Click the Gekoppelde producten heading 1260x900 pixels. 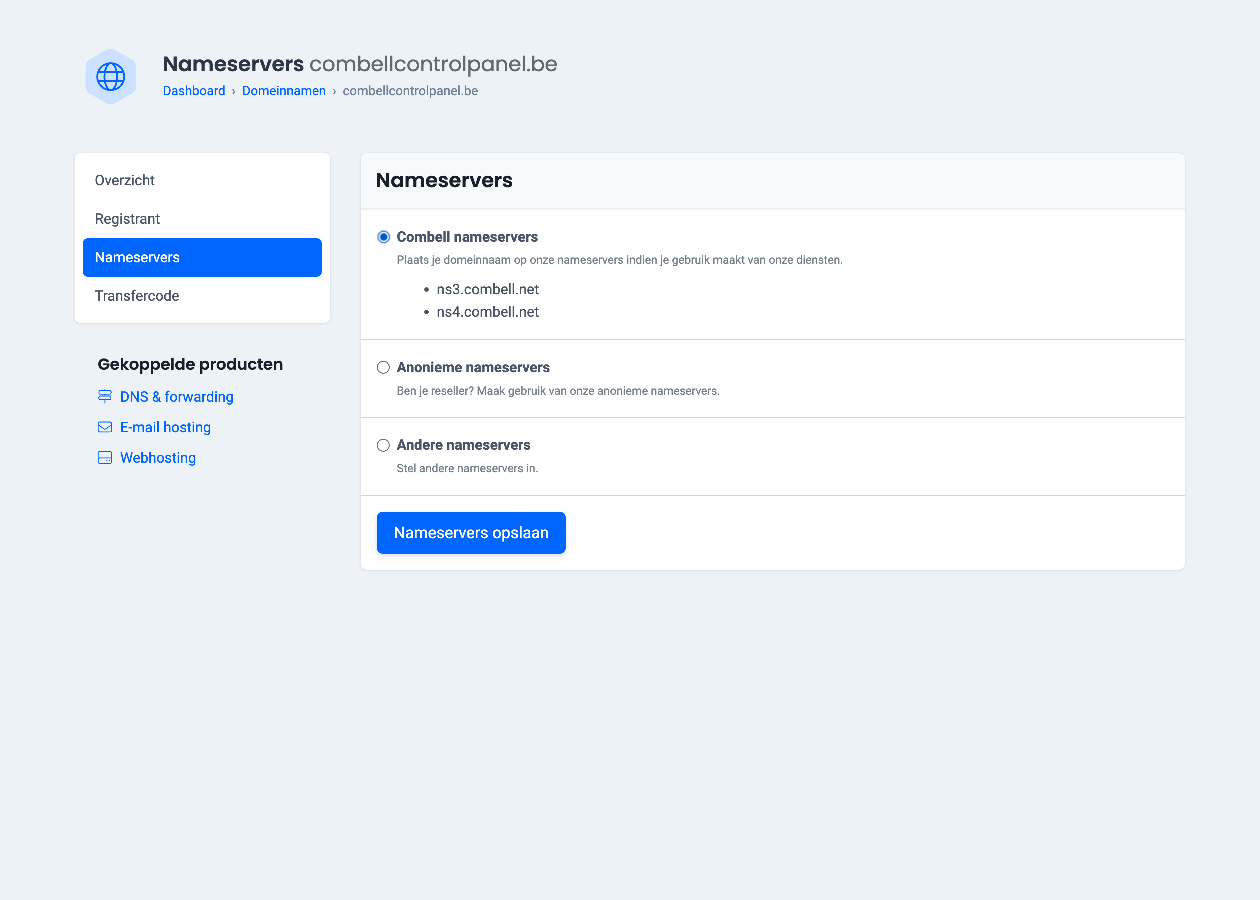190,364
